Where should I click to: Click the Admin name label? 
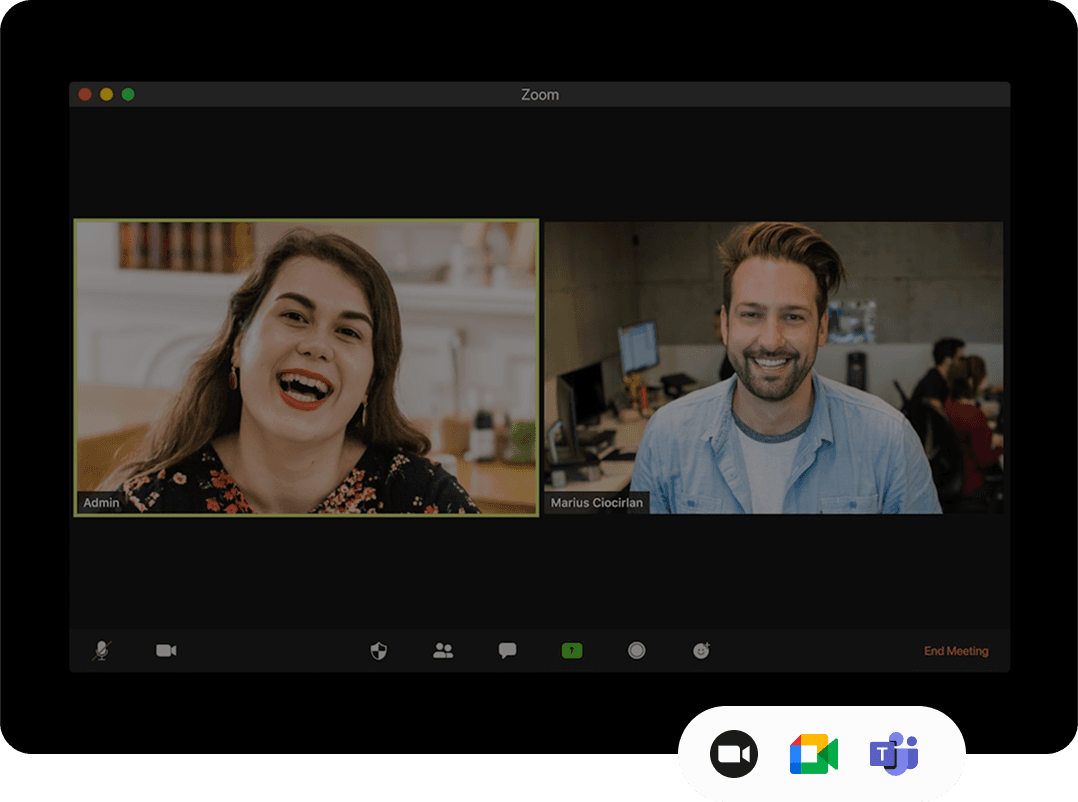[101, 503]
